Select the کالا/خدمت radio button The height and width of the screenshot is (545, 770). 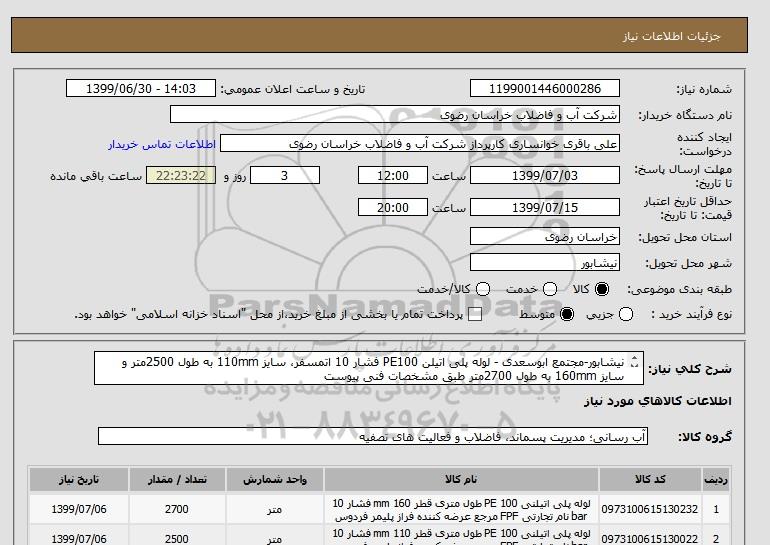pyautogui.click(x=483, y=289)
